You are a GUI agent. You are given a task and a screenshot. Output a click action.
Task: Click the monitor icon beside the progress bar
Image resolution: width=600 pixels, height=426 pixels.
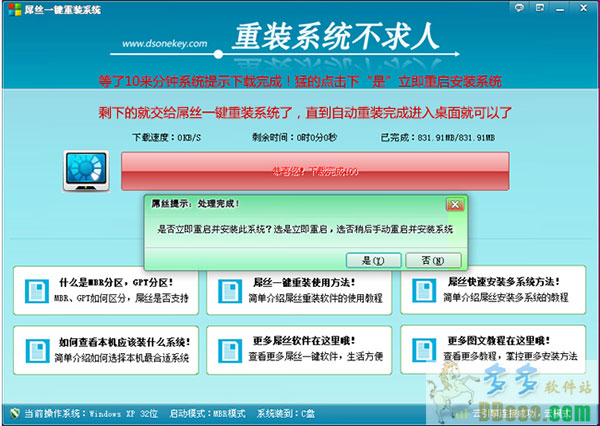[84, 171]
